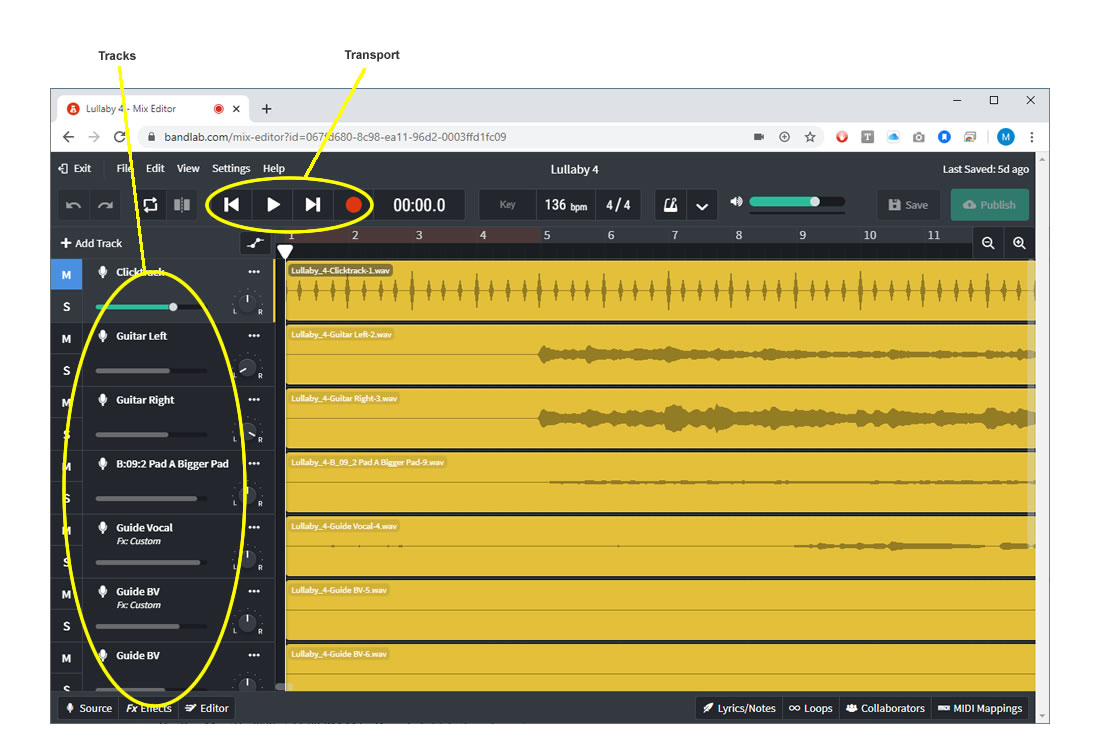Mute the Clicktrack track
This screenshot has height=750, width=1100.
65,273
